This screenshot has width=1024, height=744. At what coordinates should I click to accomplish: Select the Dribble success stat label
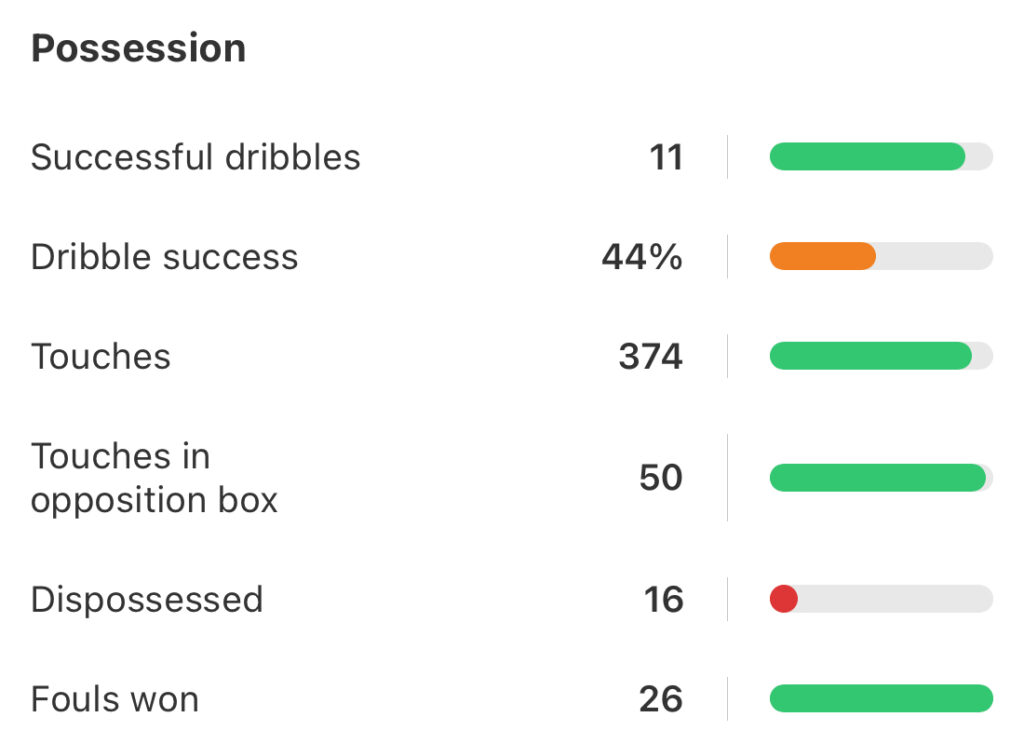point(164,257)
